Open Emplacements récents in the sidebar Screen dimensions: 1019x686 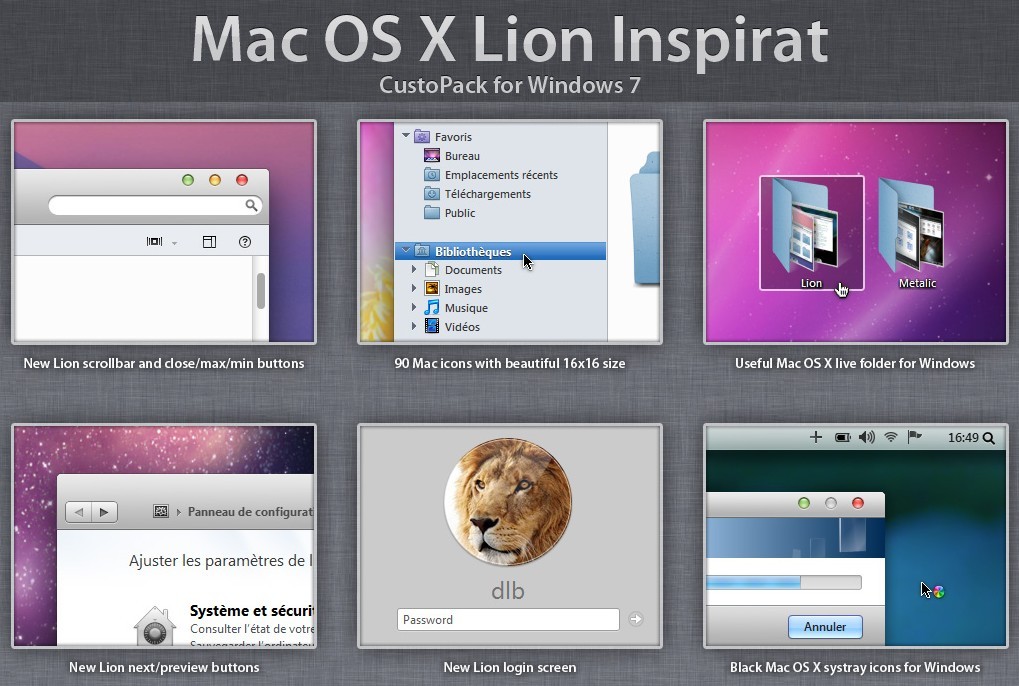pyautogui.click(x=501, y=175)
